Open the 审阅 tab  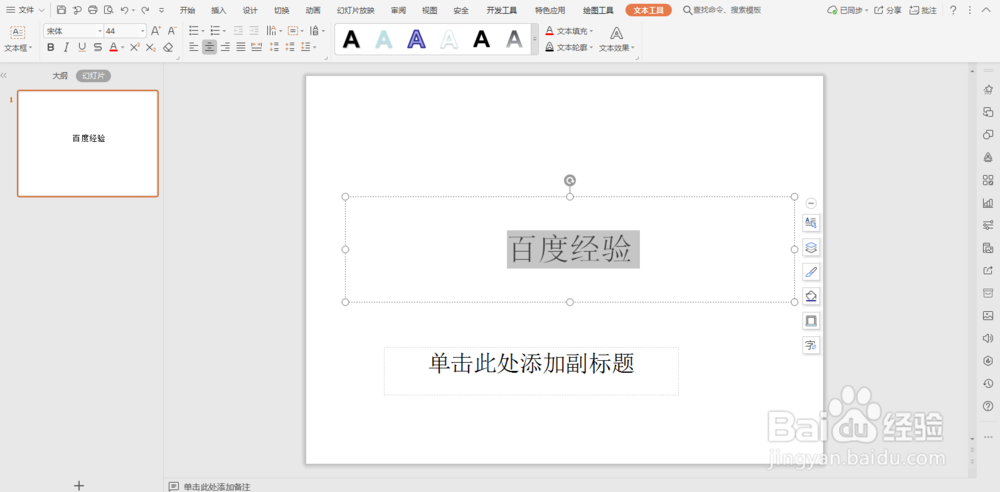(x=399, y=10)
